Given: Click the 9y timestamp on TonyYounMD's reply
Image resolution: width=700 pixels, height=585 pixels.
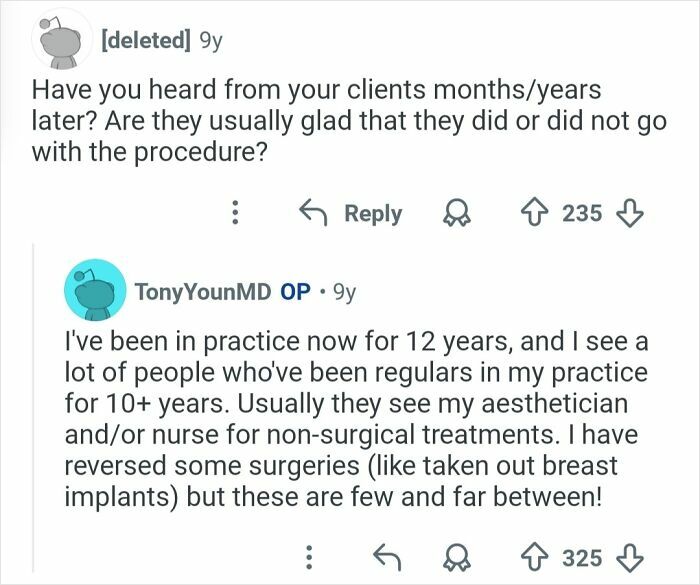Looking at the screenshot, I should [343, 292].
